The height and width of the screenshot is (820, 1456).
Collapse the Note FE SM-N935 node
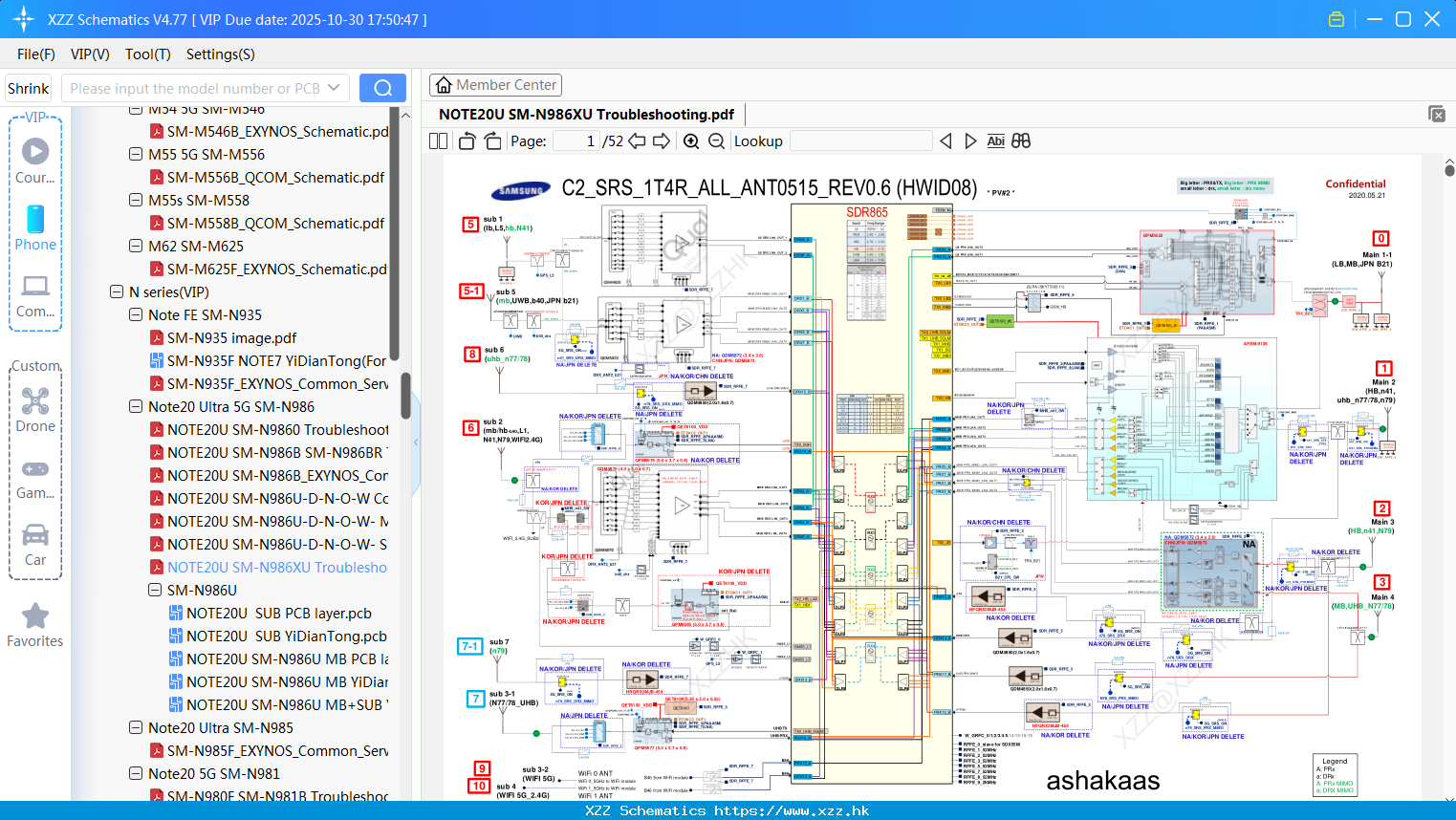tap(136, 314)
